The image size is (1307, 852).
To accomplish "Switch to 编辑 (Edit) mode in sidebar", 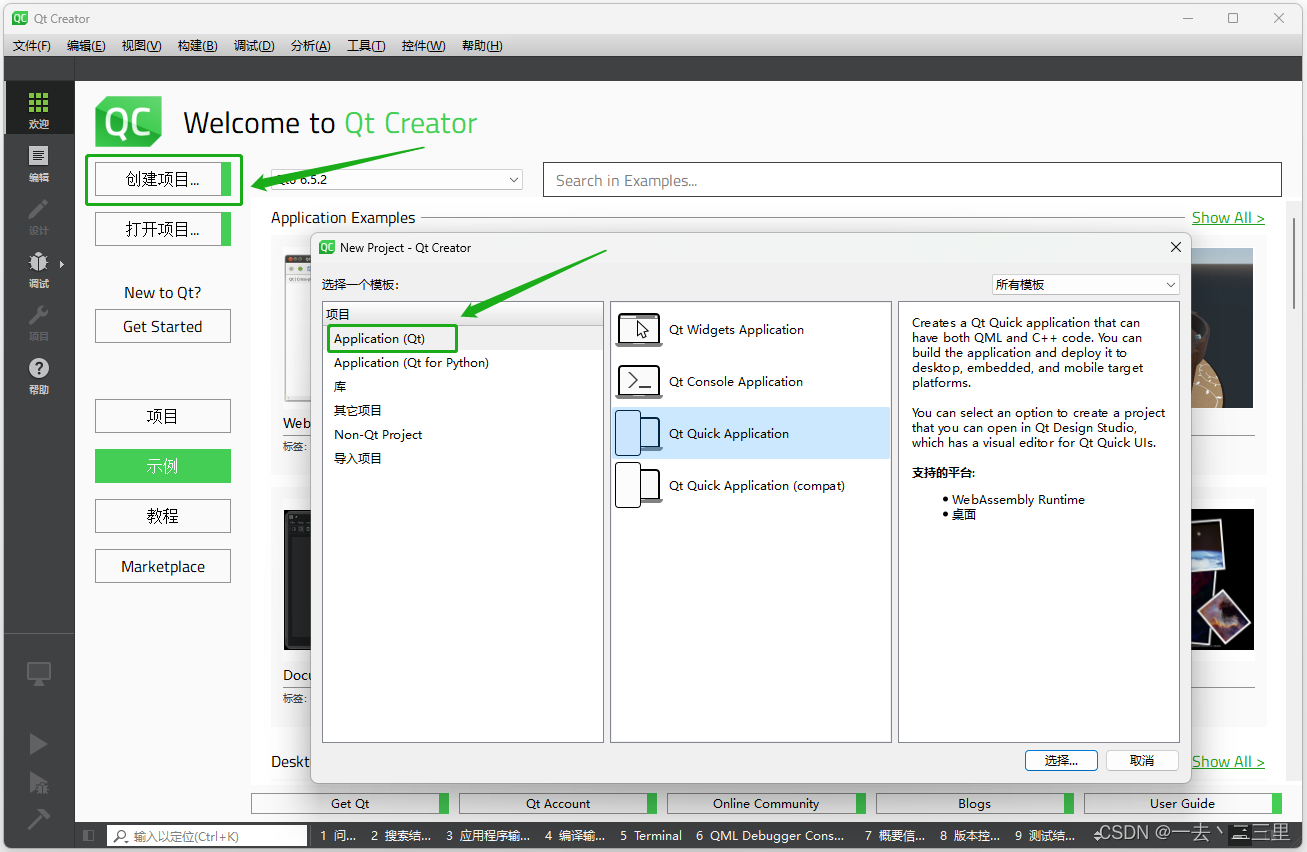I will [38, 163].
